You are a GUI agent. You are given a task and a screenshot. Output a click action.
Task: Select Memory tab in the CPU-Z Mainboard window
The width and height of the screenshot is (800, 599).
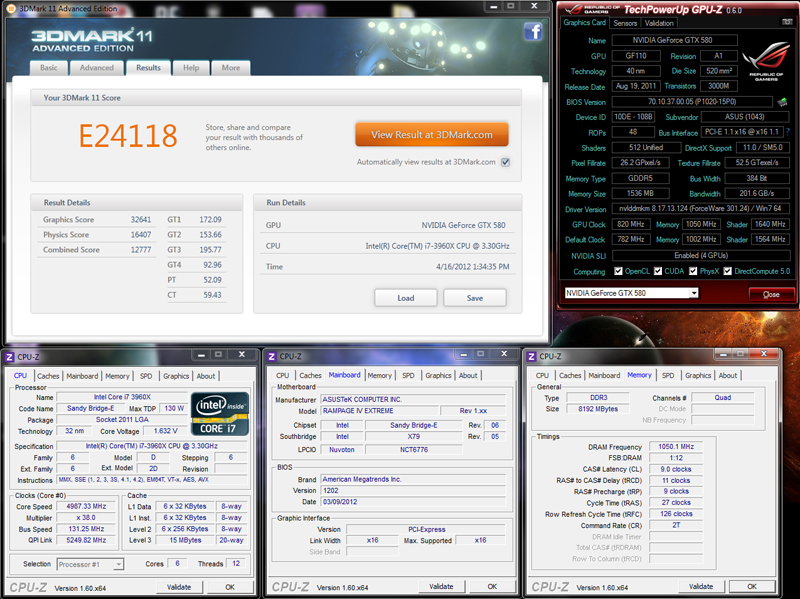380,376
